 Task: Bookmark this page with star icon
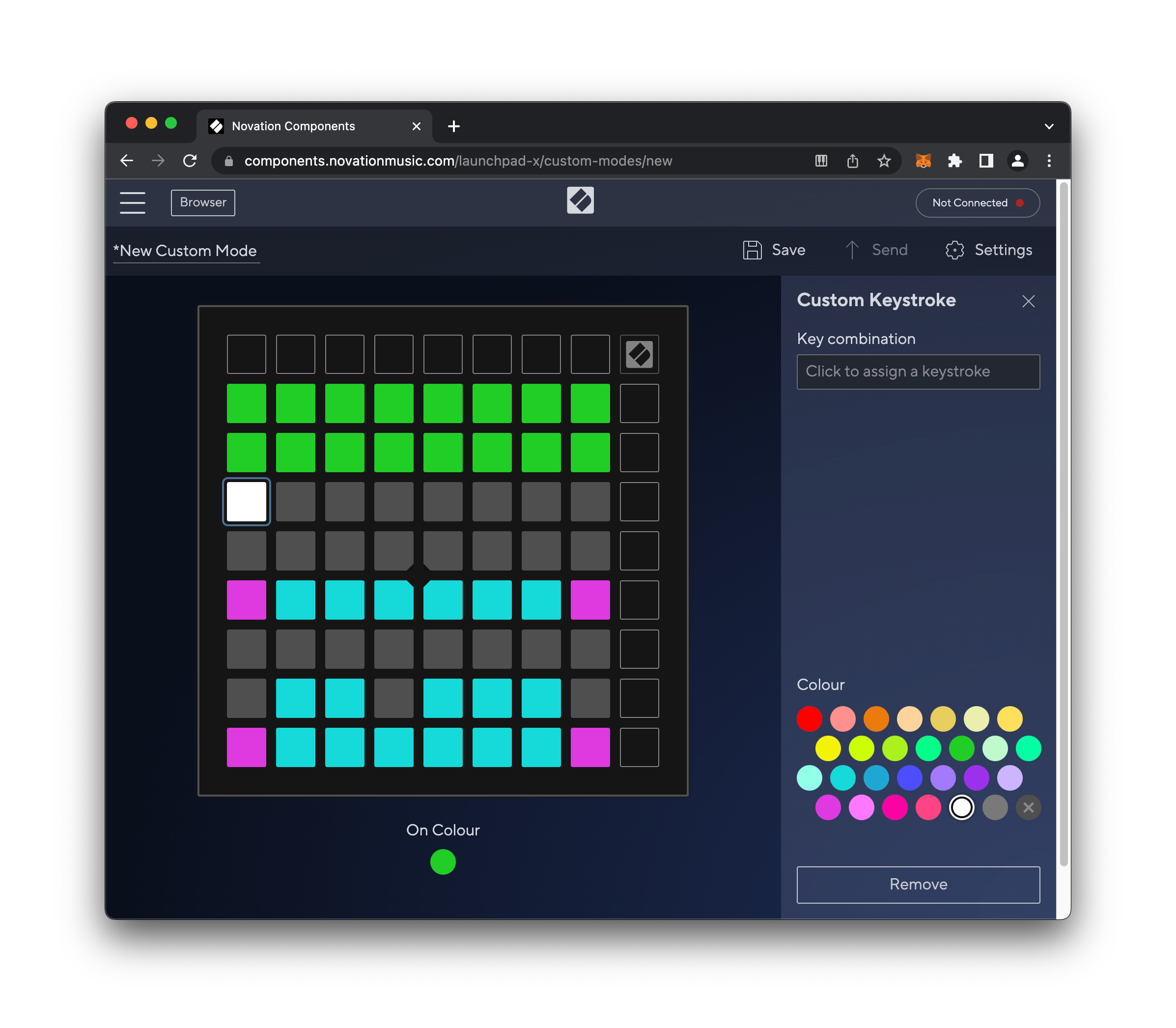point(884,161)
